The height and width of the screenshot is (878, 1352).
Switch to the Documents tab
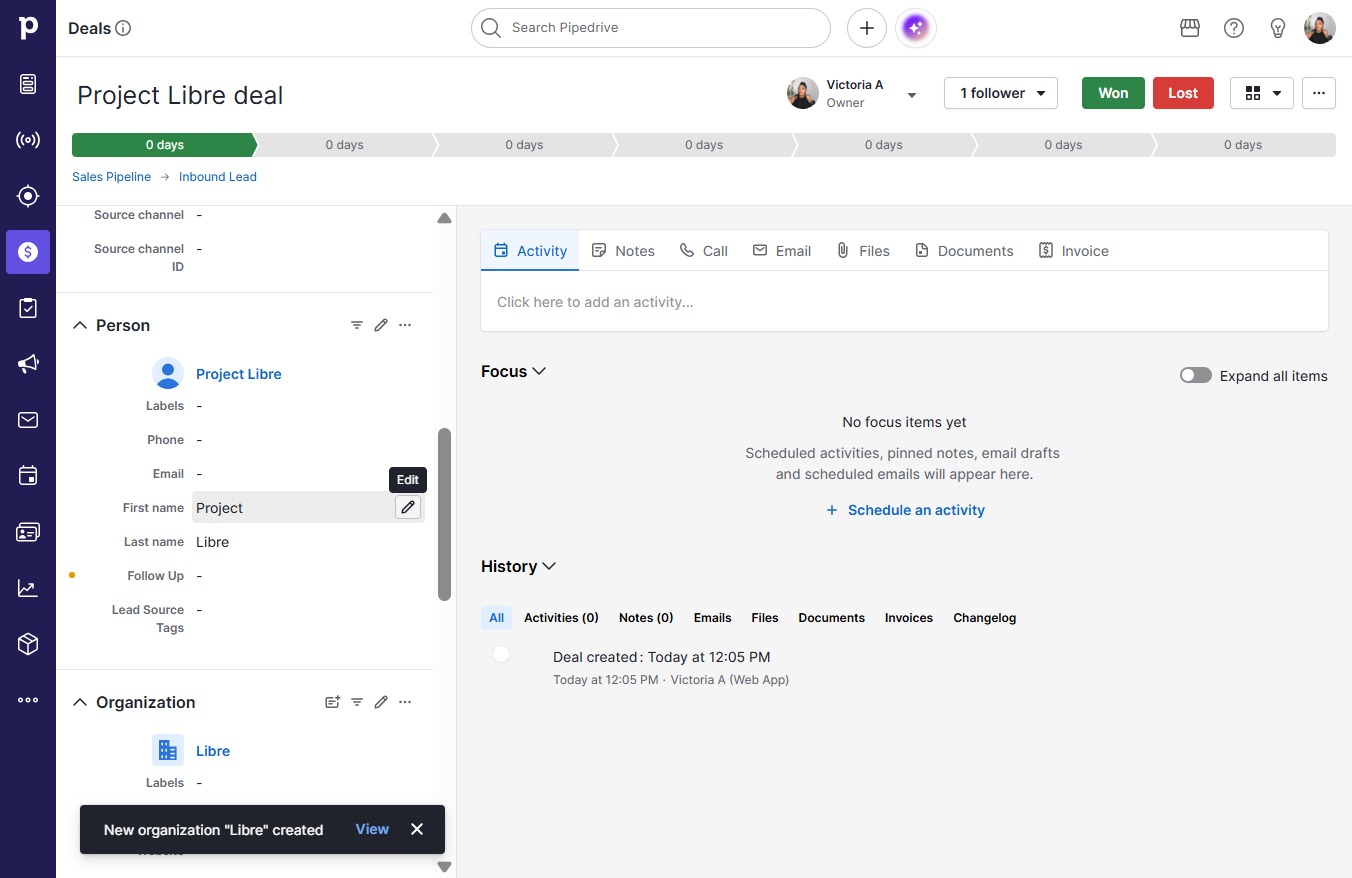[x=964, y=251]
